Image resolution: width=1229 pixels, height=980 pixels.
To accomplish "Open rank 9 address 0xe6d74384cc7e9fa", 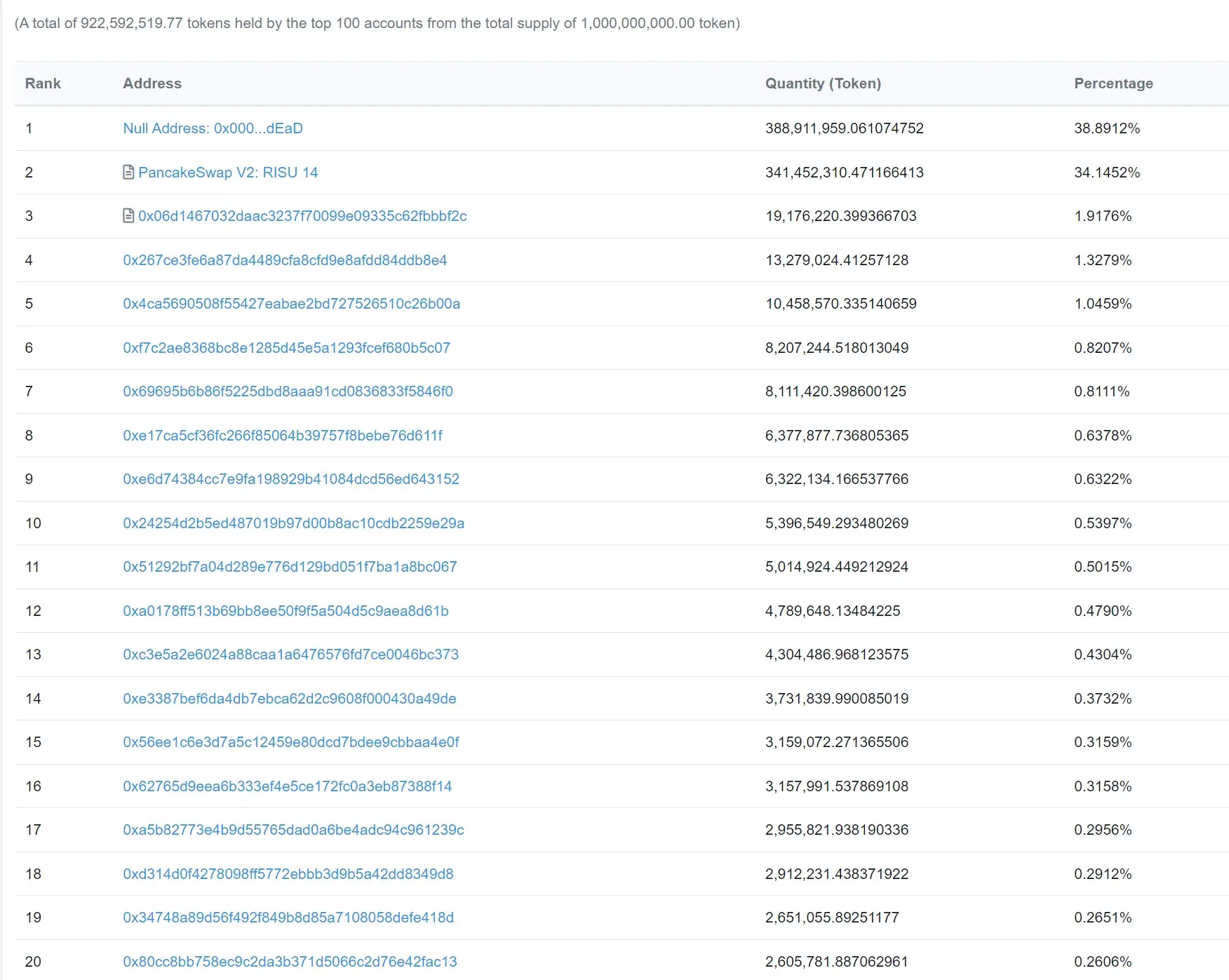I will 291,479.
